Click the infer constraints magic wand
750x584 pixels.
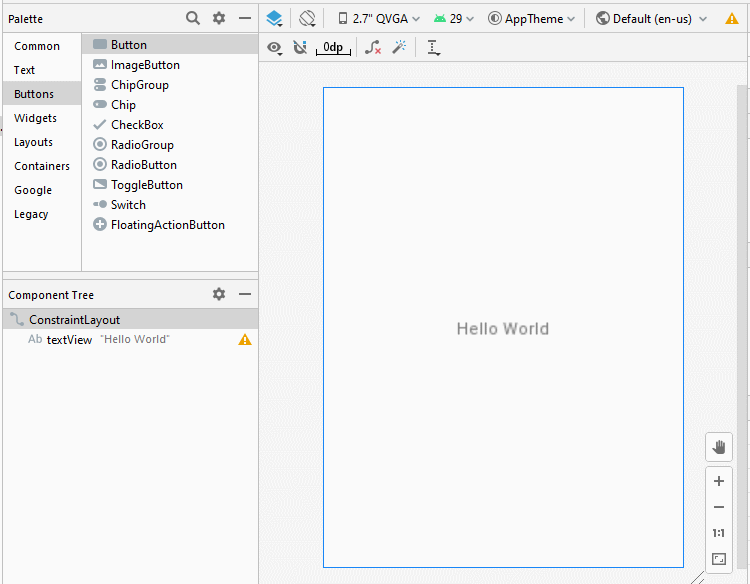pyautogui.click(x=399, y=47)
